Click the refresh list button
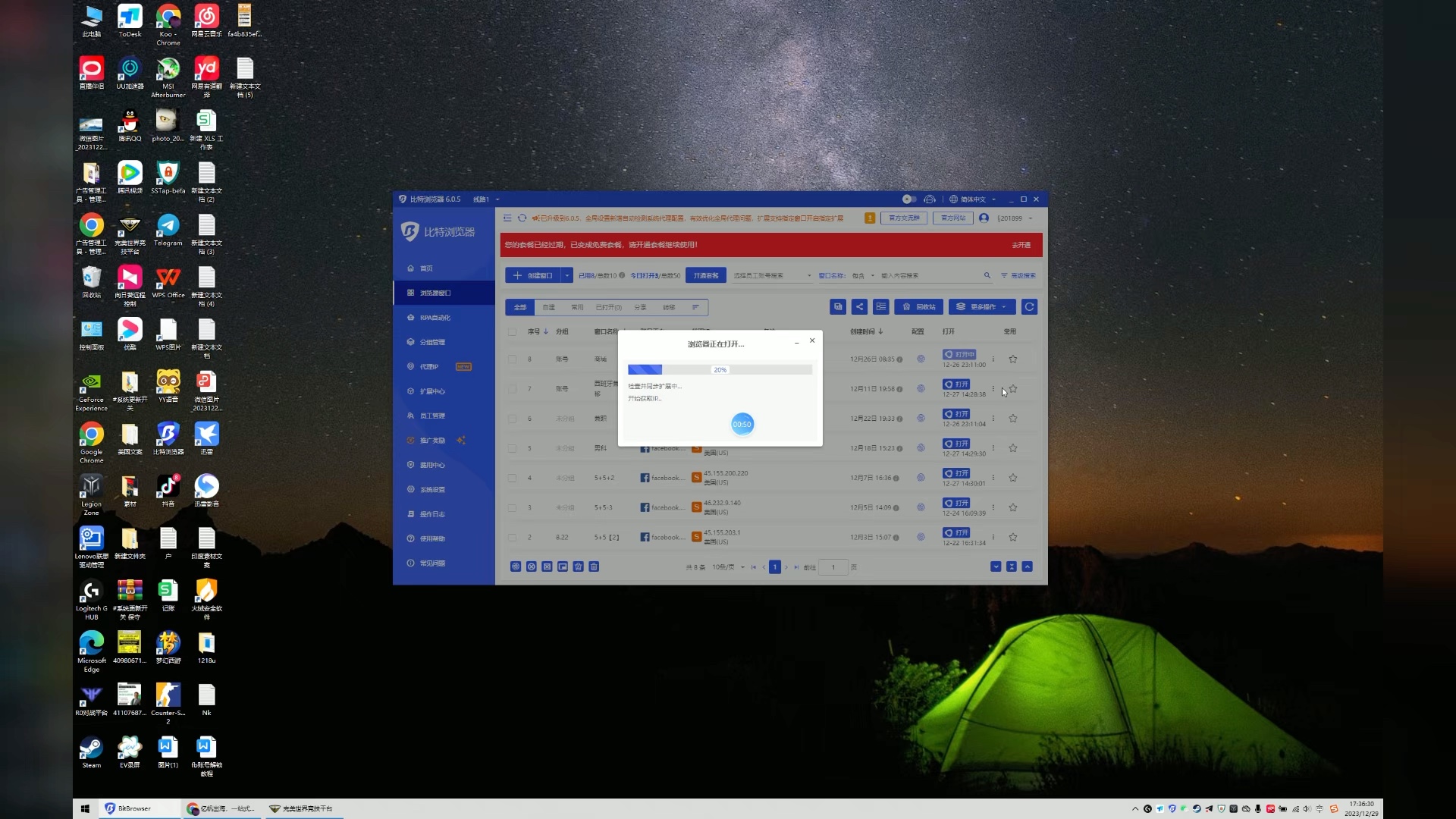The height and width of the screenshot is (819, 1456). coord(1029,307)
